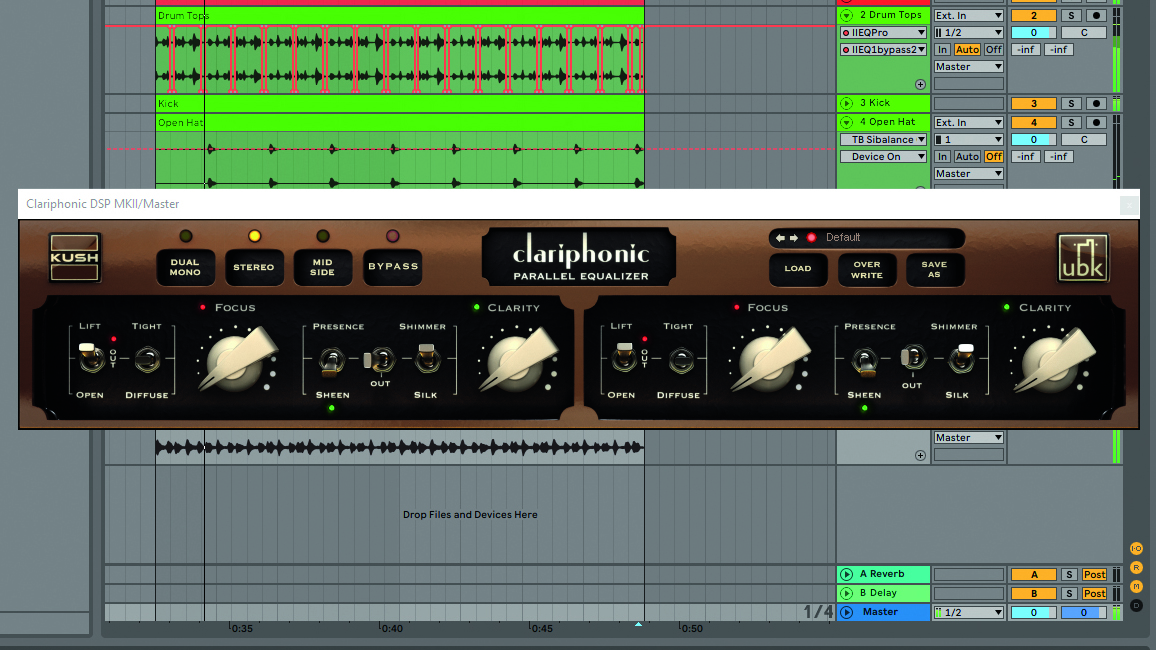
Task: Arm the Drum Tops track for recording
Action: (x=1096, y=15)
